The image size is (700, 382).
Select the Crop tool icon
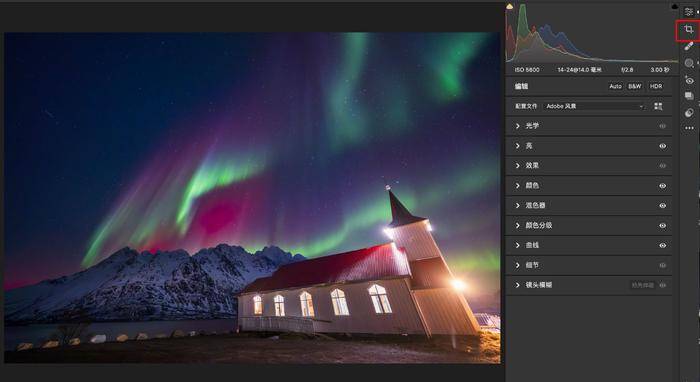coord(689,29)
